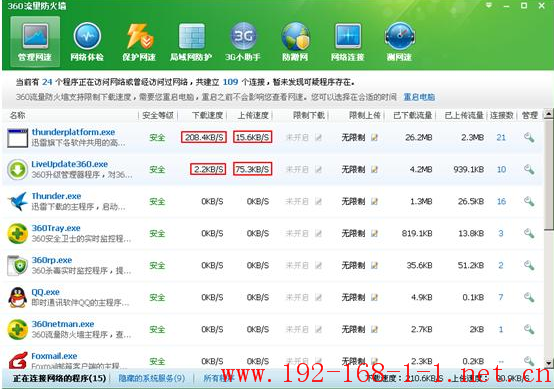Edit download limit for QQ.exe

pyautogui.click(x=318, y=297)
